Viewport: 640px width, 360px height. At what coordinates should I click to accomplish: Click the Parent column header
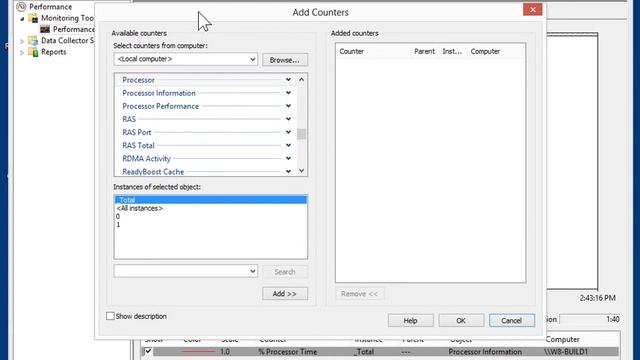point(424,51)
